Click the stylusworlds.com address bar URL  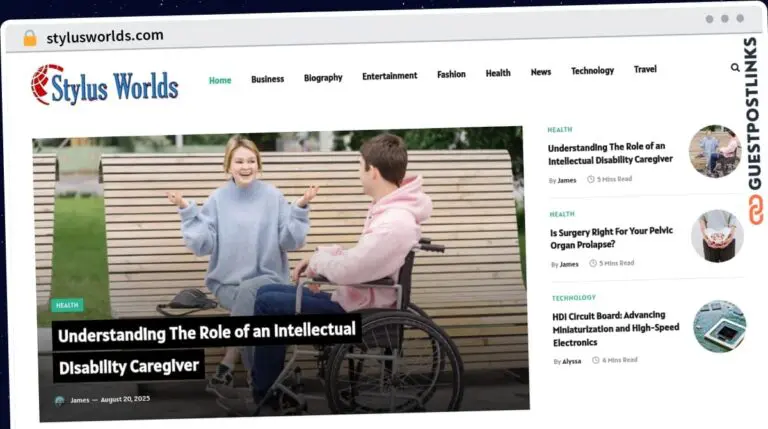click(105, 36)
